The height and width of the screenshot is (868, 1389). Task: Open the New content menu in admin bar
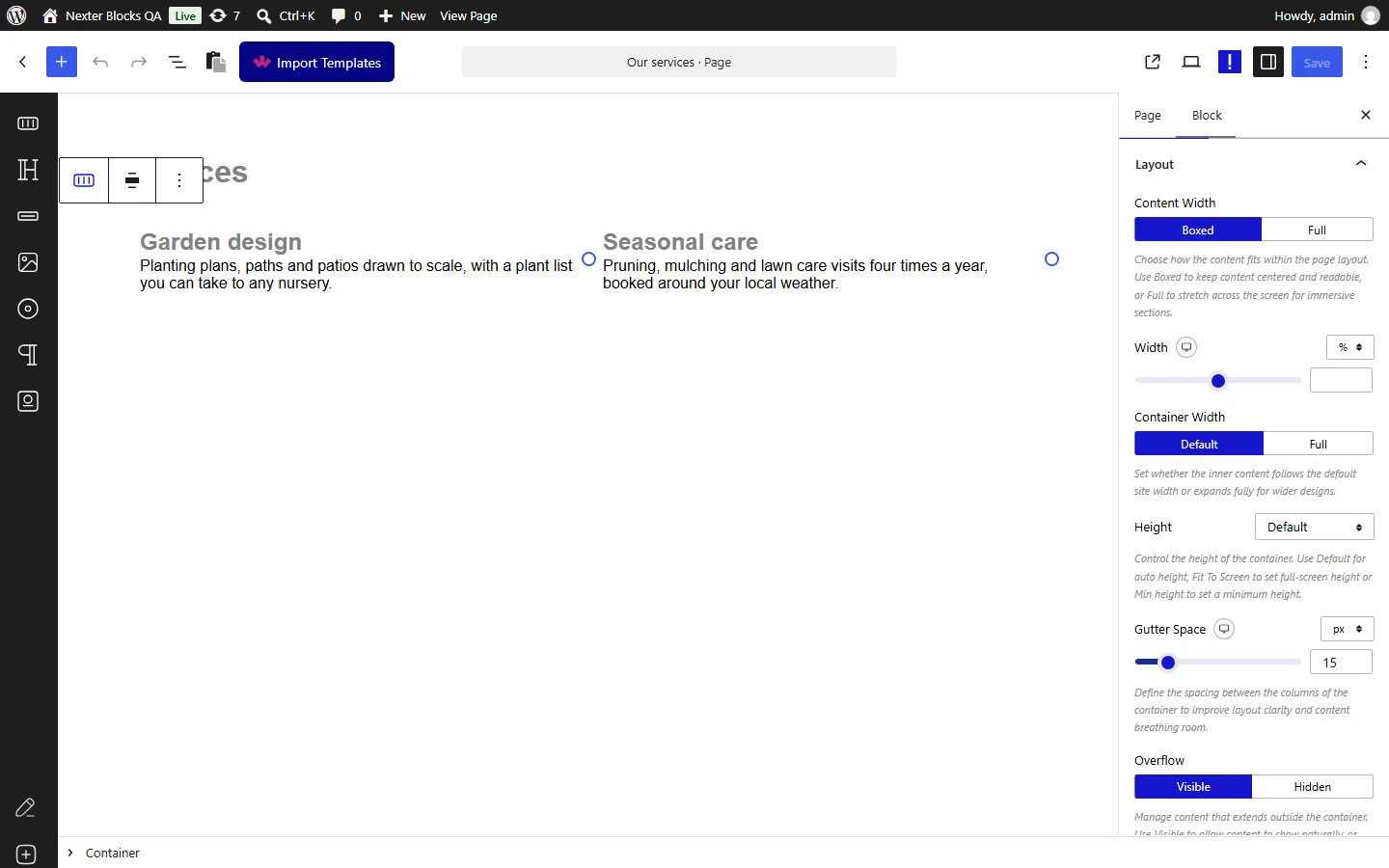[x=402, y=15]
